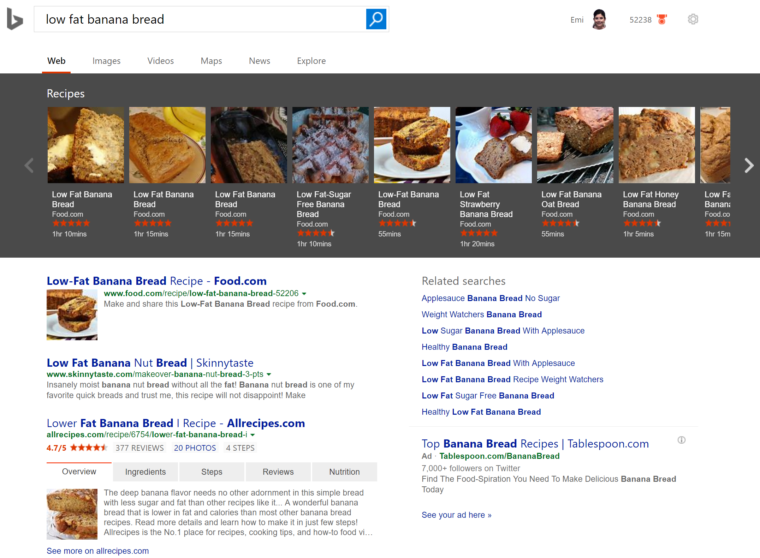Click the www.food.com recipe URL text
The width and height of the screenshot is (760, 558).
coord(201,293)
